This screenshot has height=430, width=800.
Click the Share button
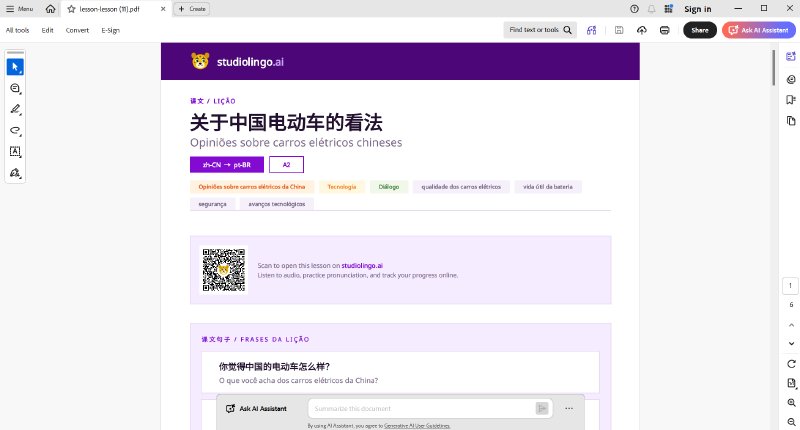tap(699, 30)
